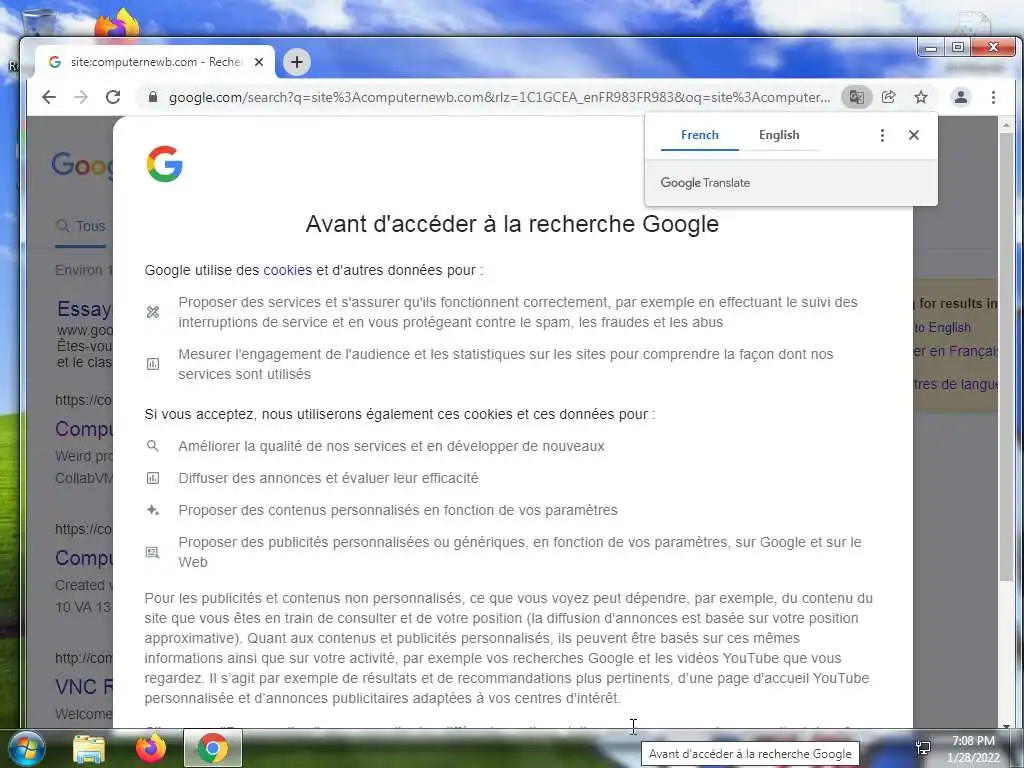Open the Chrome three-dot menu

993,97
